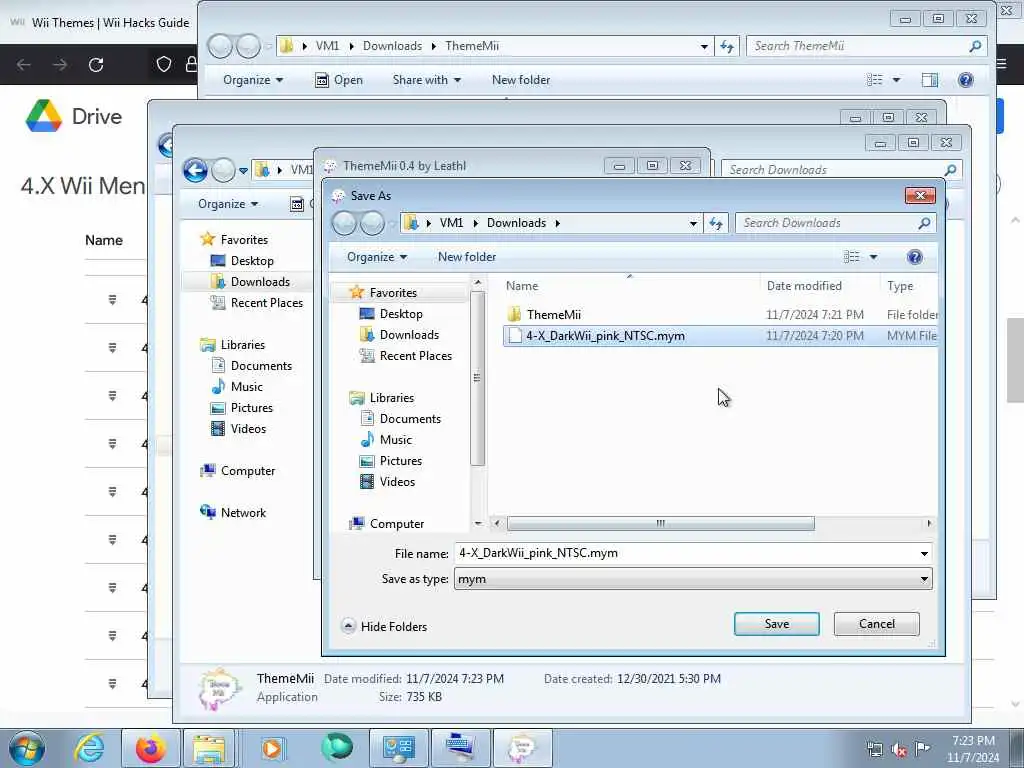Open address bar history dropdown in Save As
The height and width of the screenshot is (768, 1024).
click(693, 223)
